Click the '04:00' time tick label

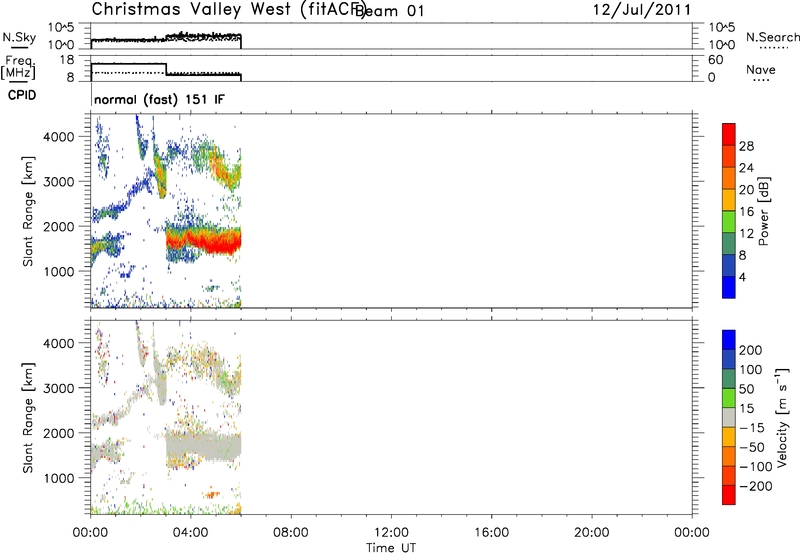point(191,533)
